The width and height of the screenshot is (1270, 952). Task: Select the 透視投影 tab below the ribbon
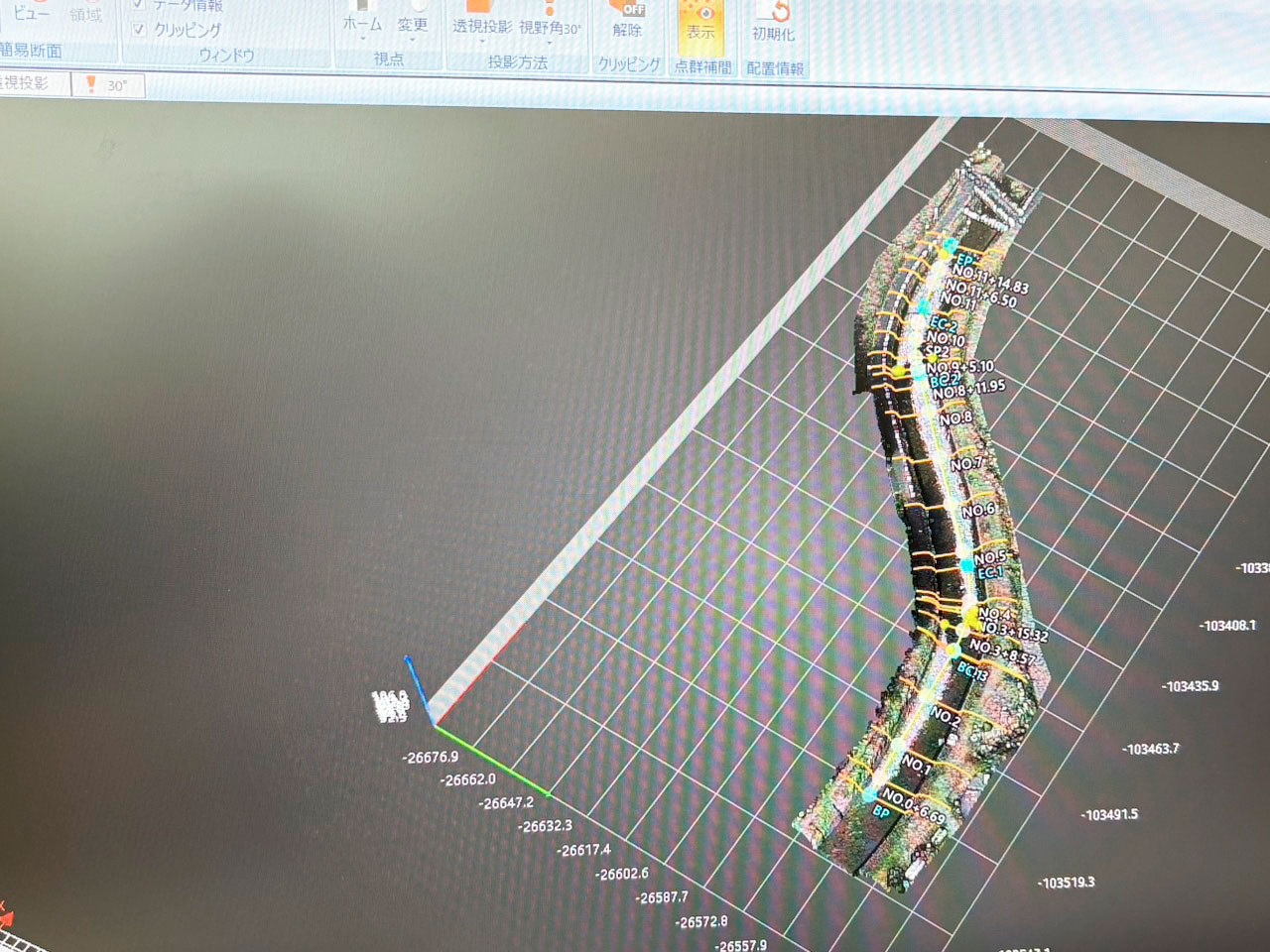pyautogui.click(x=28, y=83)
